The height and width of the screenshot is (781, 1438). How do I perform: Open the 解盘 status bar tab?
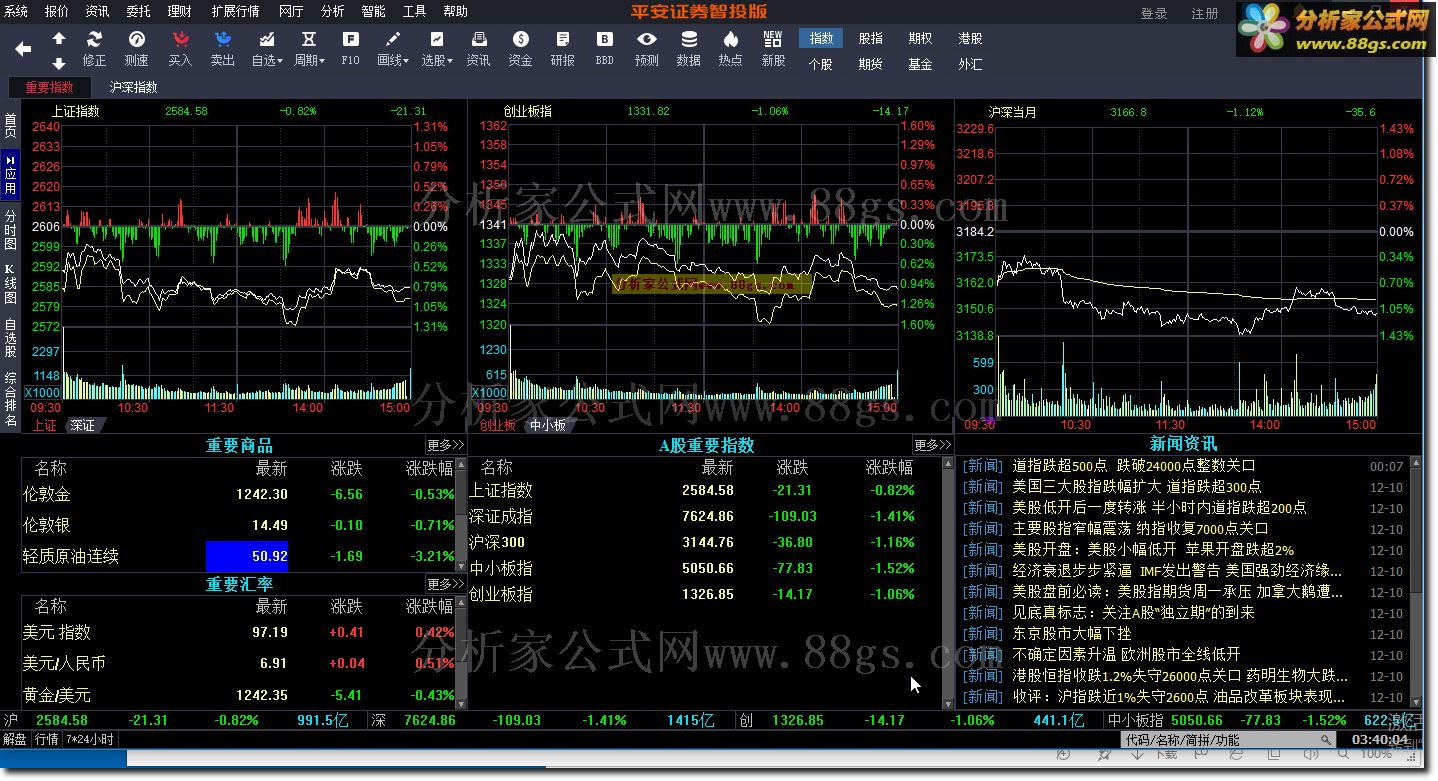[15, 740]
